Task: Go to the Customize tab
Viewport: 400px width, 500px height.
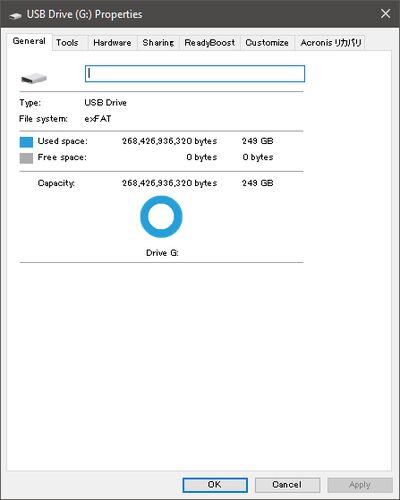Action: [x=267, y=43]
